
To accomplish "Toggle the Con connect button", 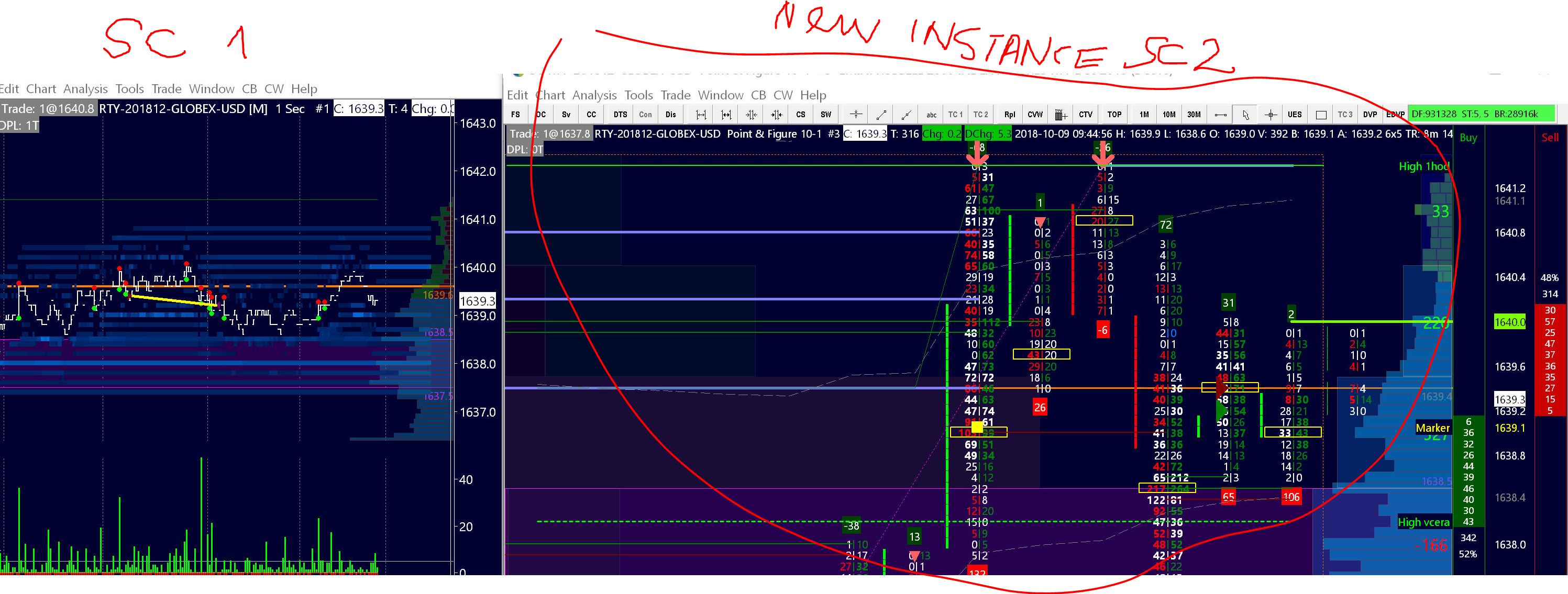I will (x=645, y=114).
